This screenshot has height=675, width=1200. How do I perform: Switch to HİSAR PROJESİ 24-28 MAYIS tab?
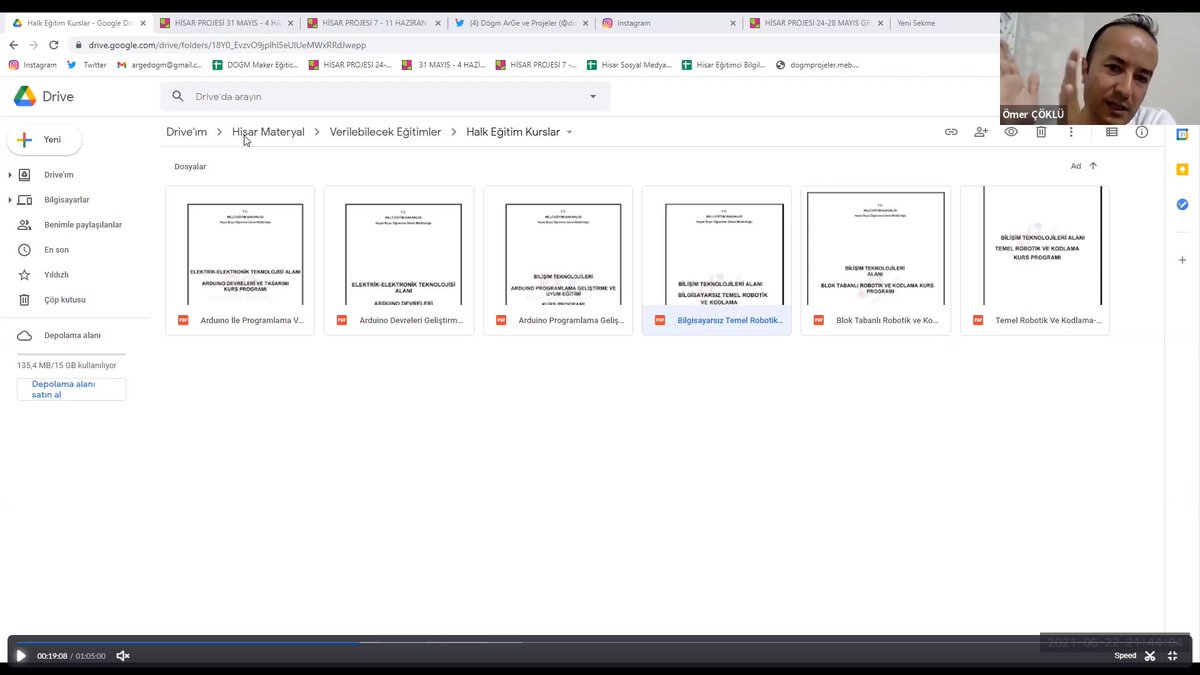(x=817, y=23)
